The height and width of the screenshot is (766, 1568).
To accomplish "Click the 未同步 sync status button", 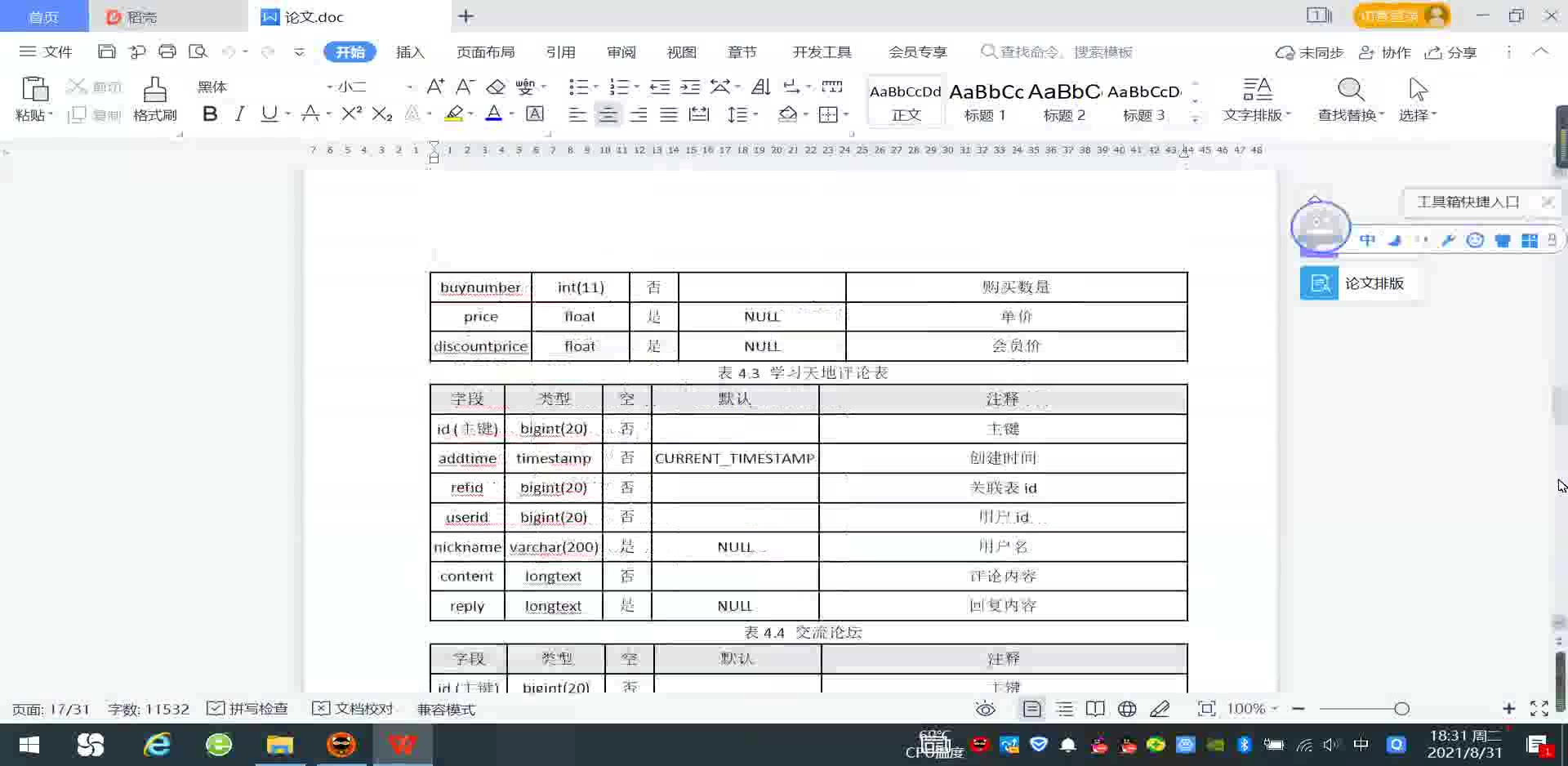I will tap(1310, 52).
